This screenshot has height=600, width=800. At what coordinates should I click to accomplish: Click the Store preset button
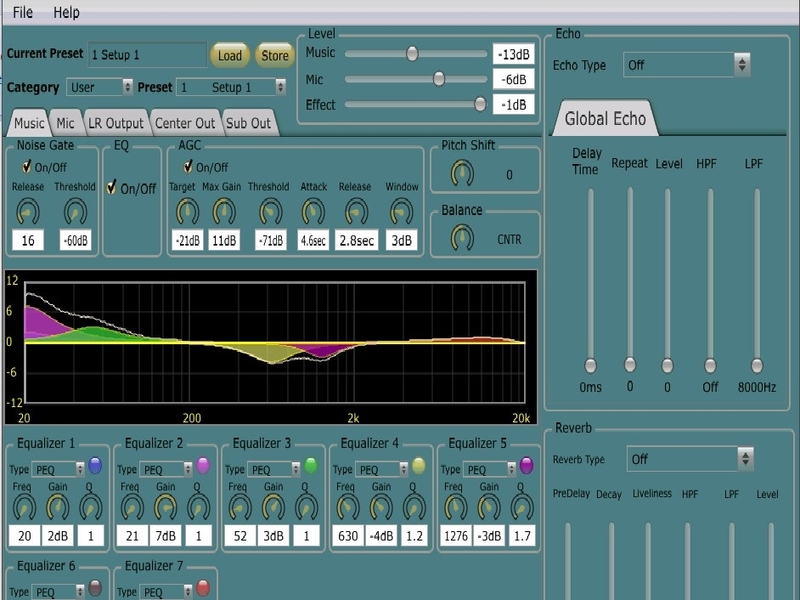[x=275, y=55]
